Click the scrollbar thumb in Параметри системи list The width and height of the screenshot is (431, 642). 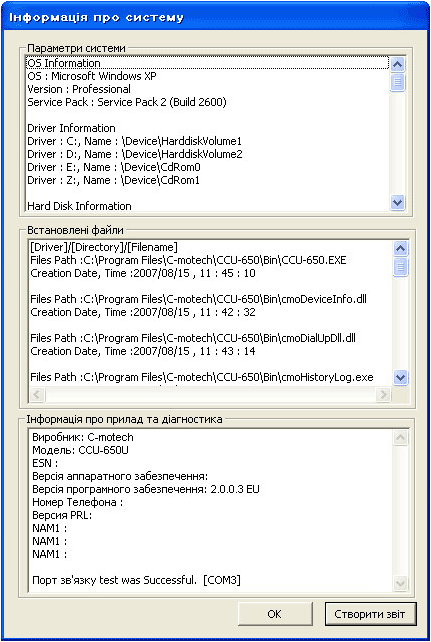click(397, 82)
